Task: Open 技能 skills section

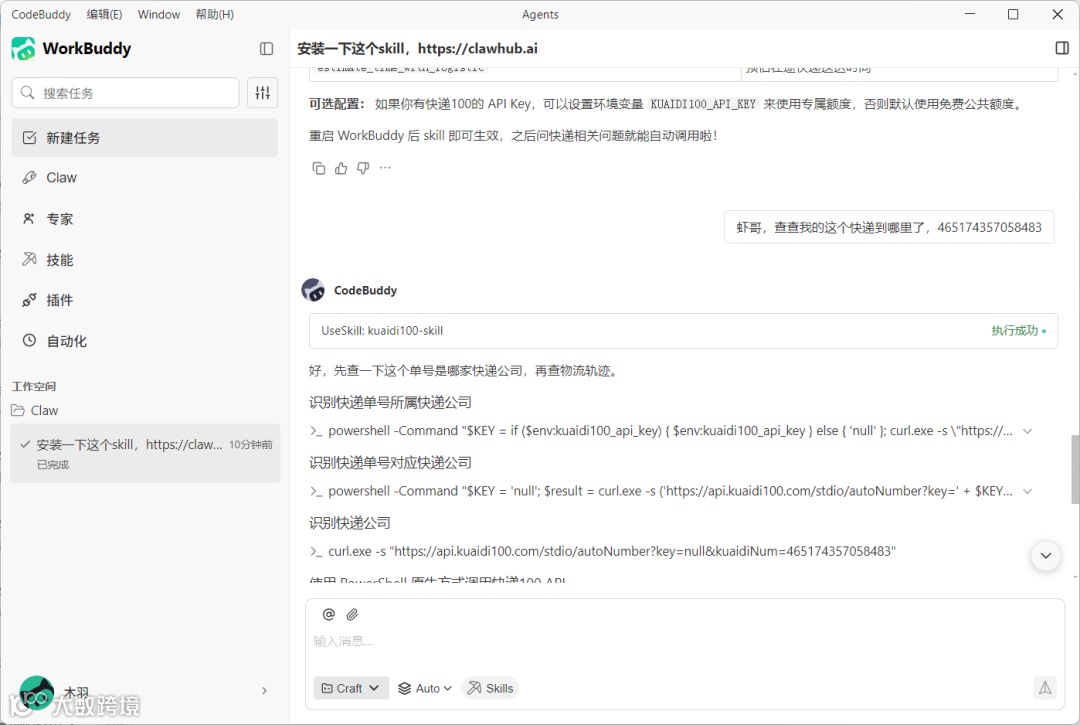Action: point(145,260)
